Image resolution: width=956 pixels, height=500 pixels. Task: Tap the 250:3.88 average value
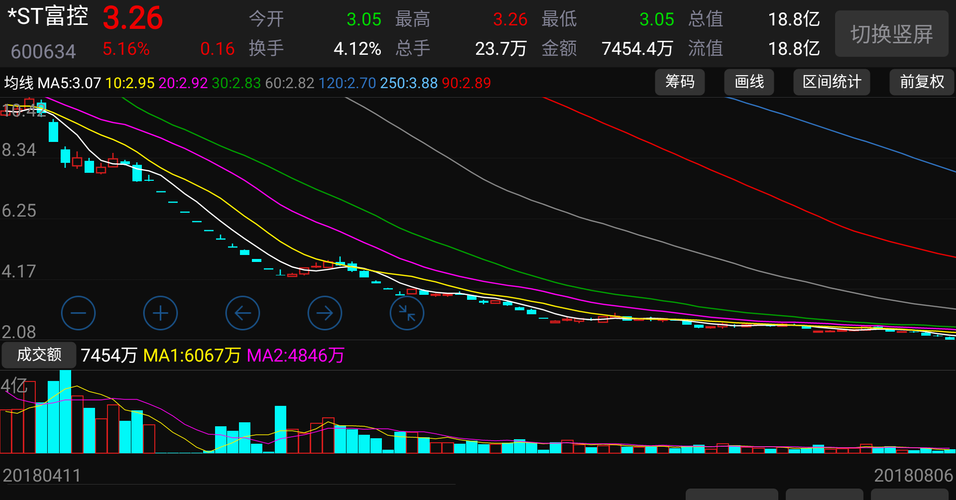coord(408,83)
